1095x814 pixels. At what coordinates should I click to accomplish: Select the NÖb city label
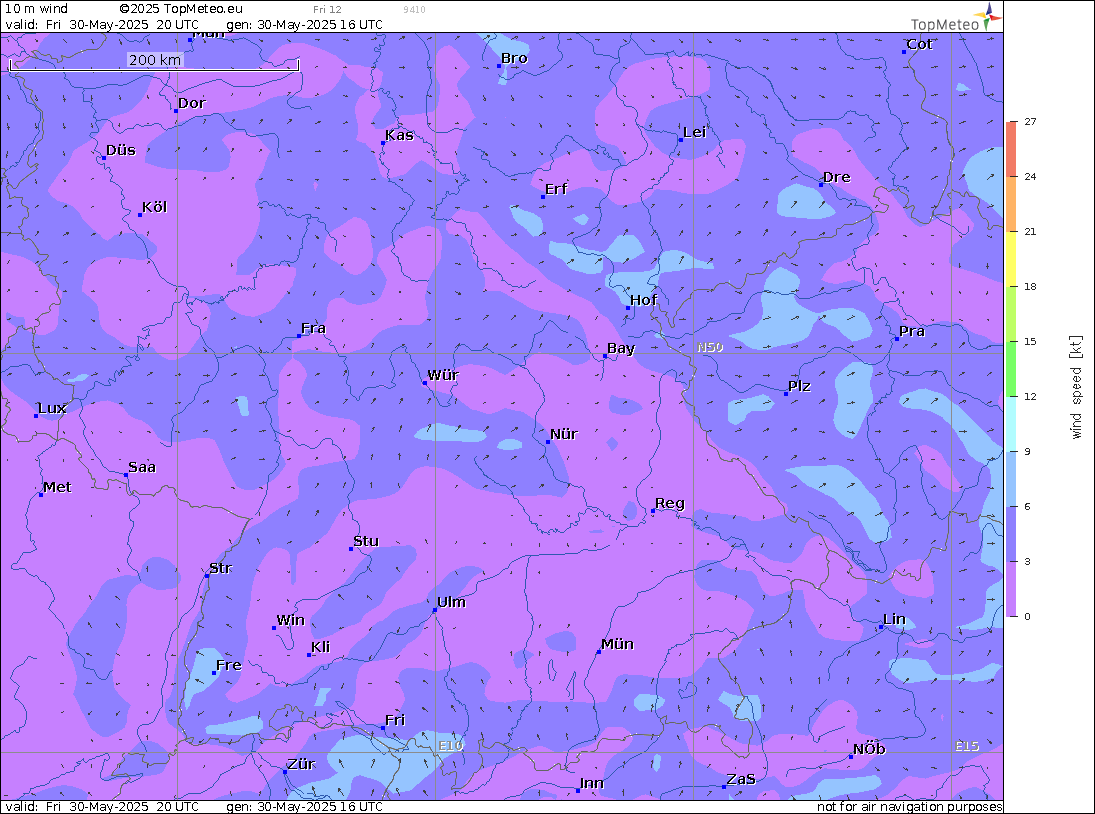(x=869, y=749)
